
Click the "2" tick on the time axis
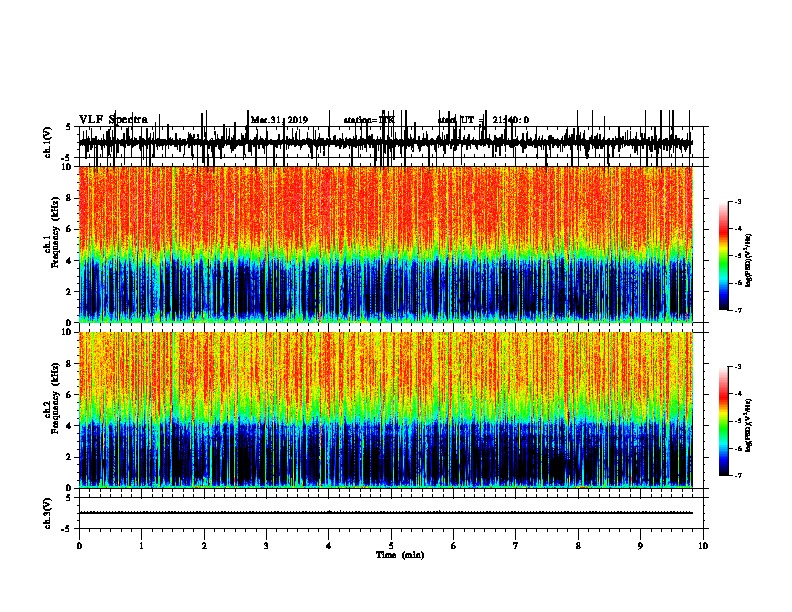pyautogui.click(x=204, y=546)
